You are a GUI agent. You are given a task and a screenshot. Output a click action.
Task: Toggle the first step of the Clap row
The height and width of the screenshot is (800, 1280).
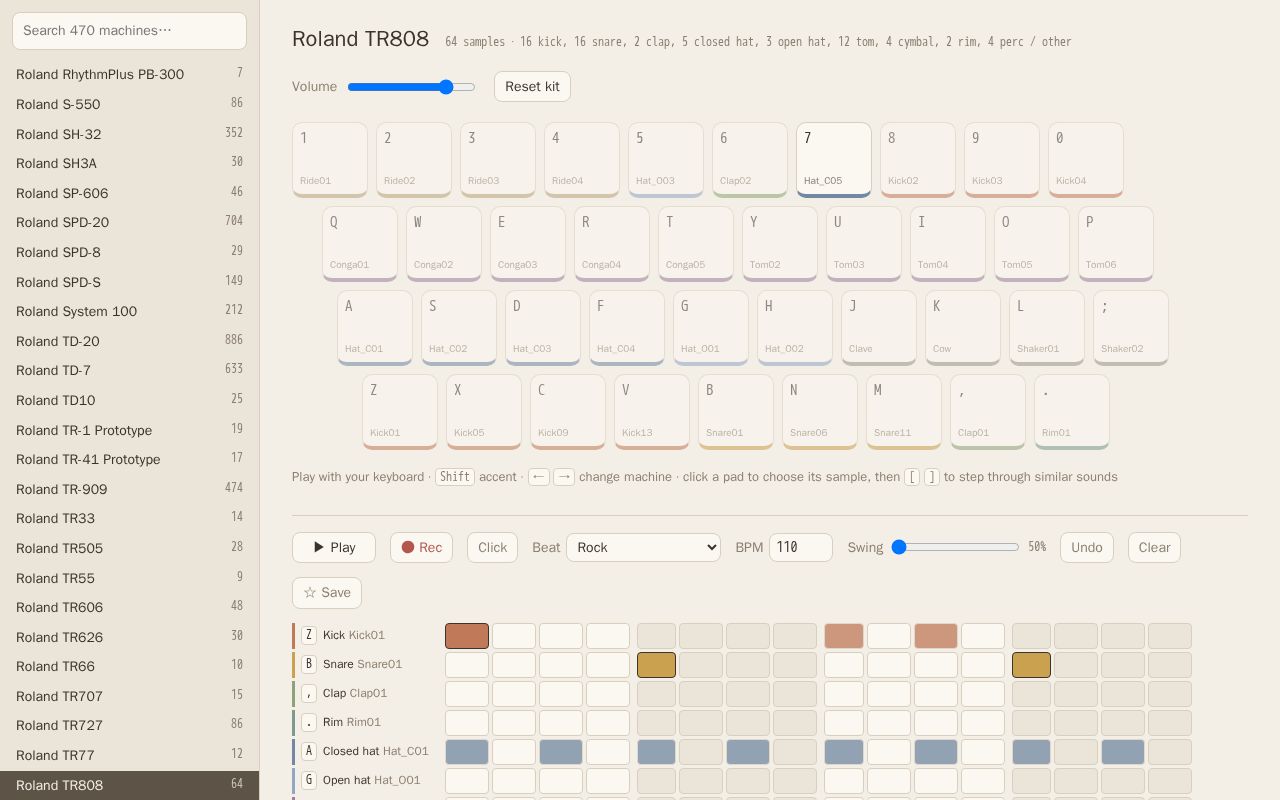(467, 694)
